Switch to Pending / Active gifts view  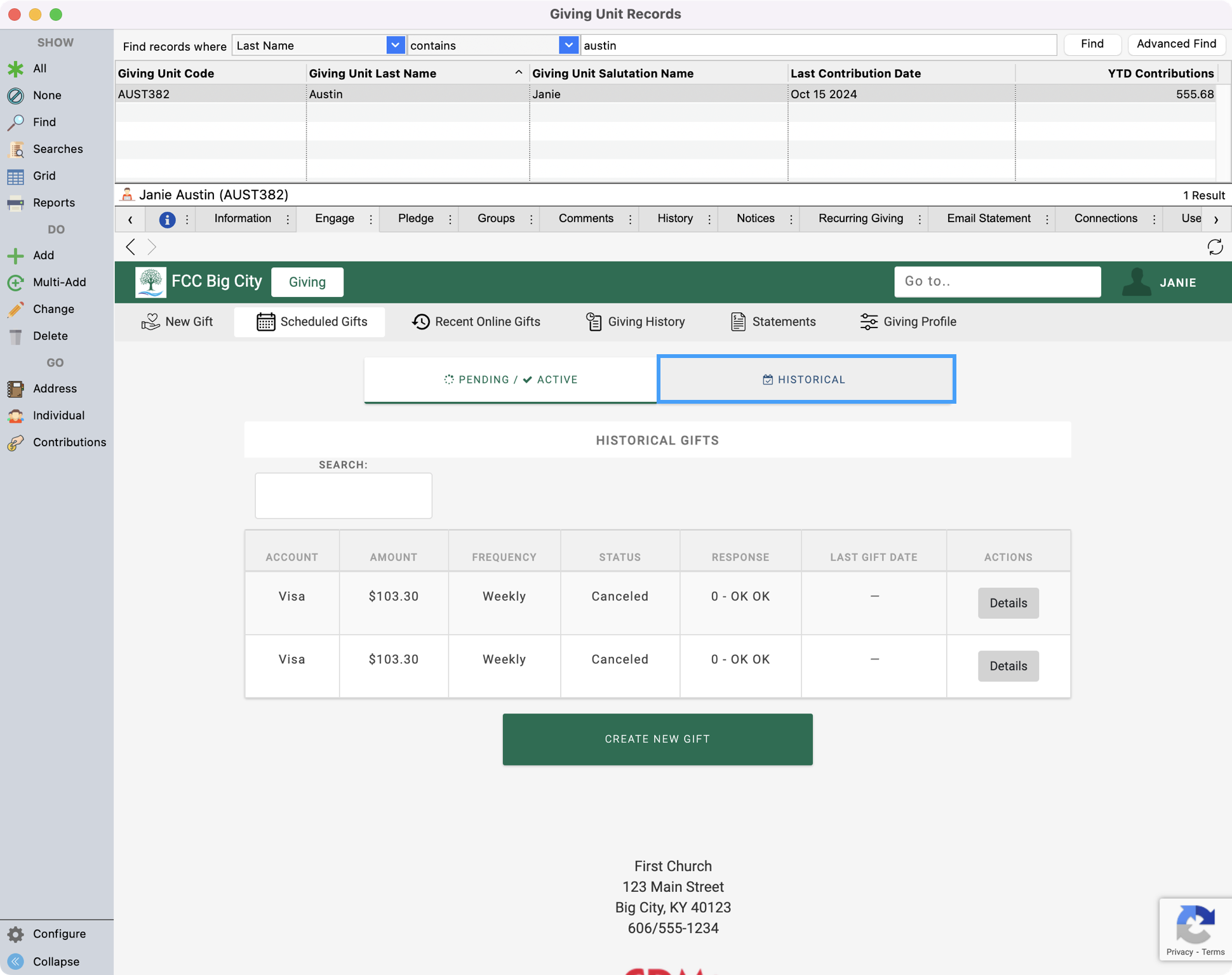coord(511,380)
